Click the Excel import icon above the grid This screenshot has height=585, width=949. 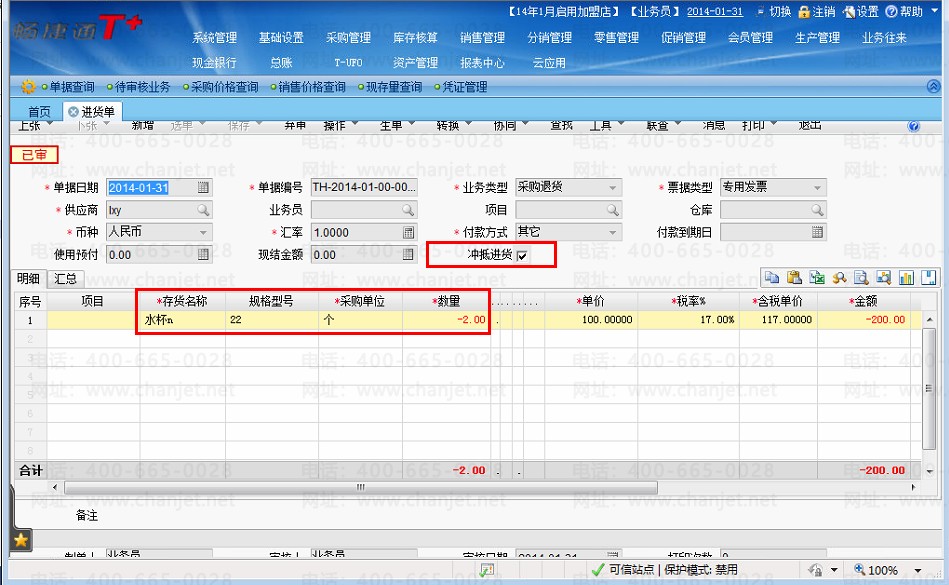coord(816,277)
